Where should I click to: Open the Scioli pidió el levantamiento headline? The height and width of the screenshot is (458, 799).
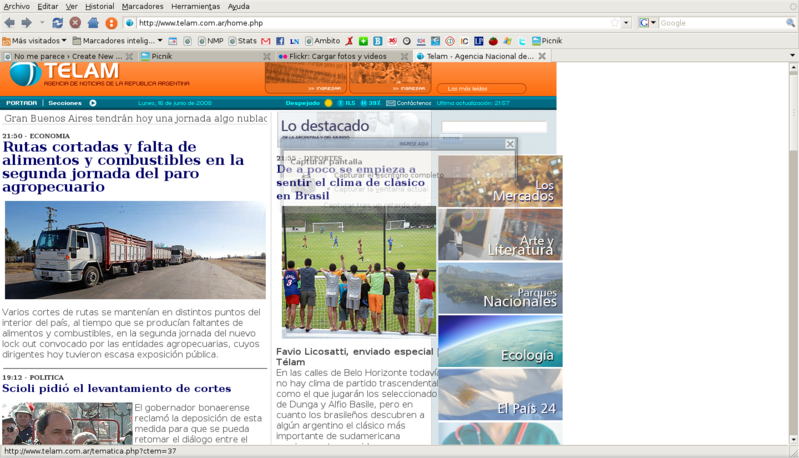point(116,388)
